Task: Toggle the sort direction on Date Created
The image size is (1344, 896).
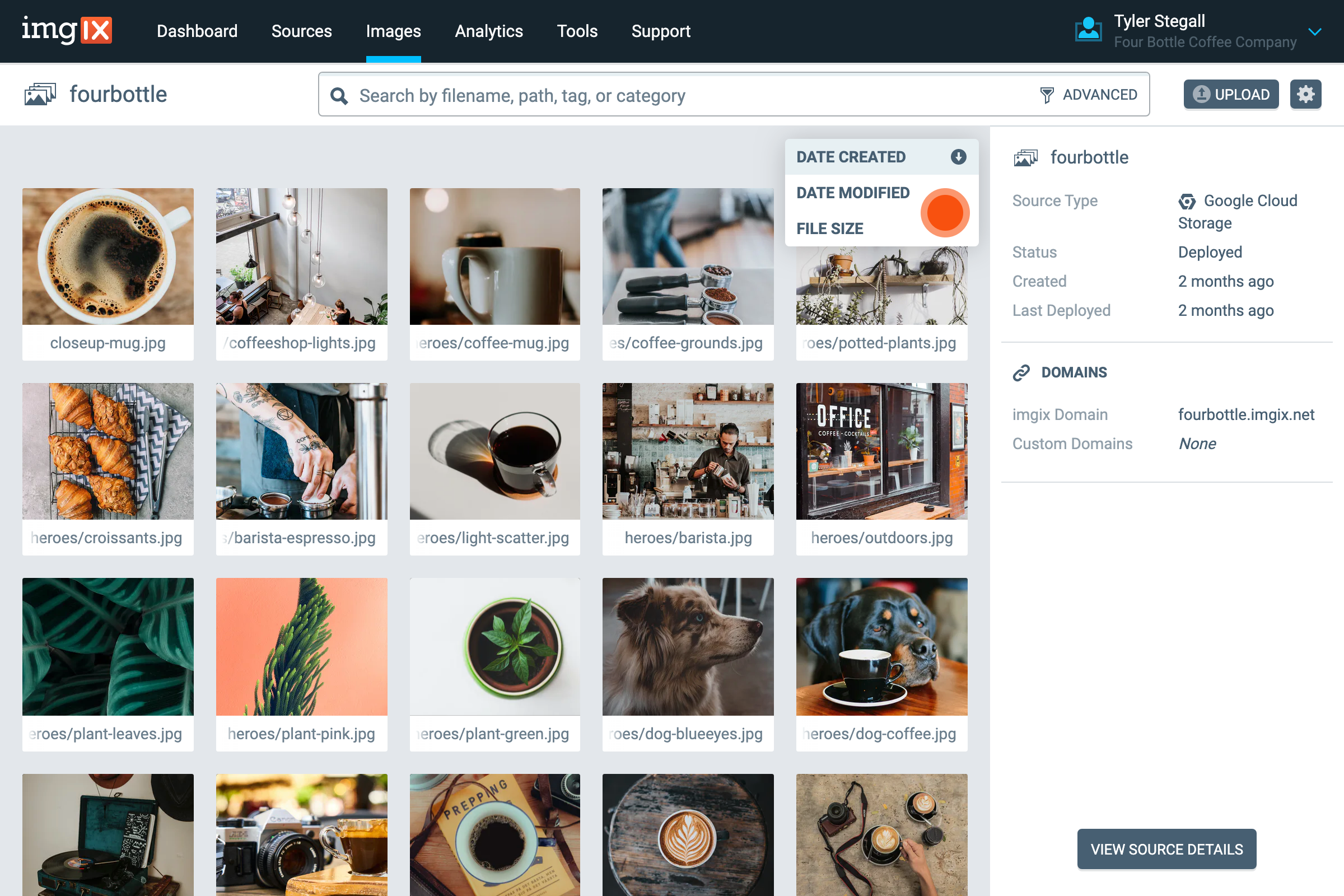Action: 958,156
